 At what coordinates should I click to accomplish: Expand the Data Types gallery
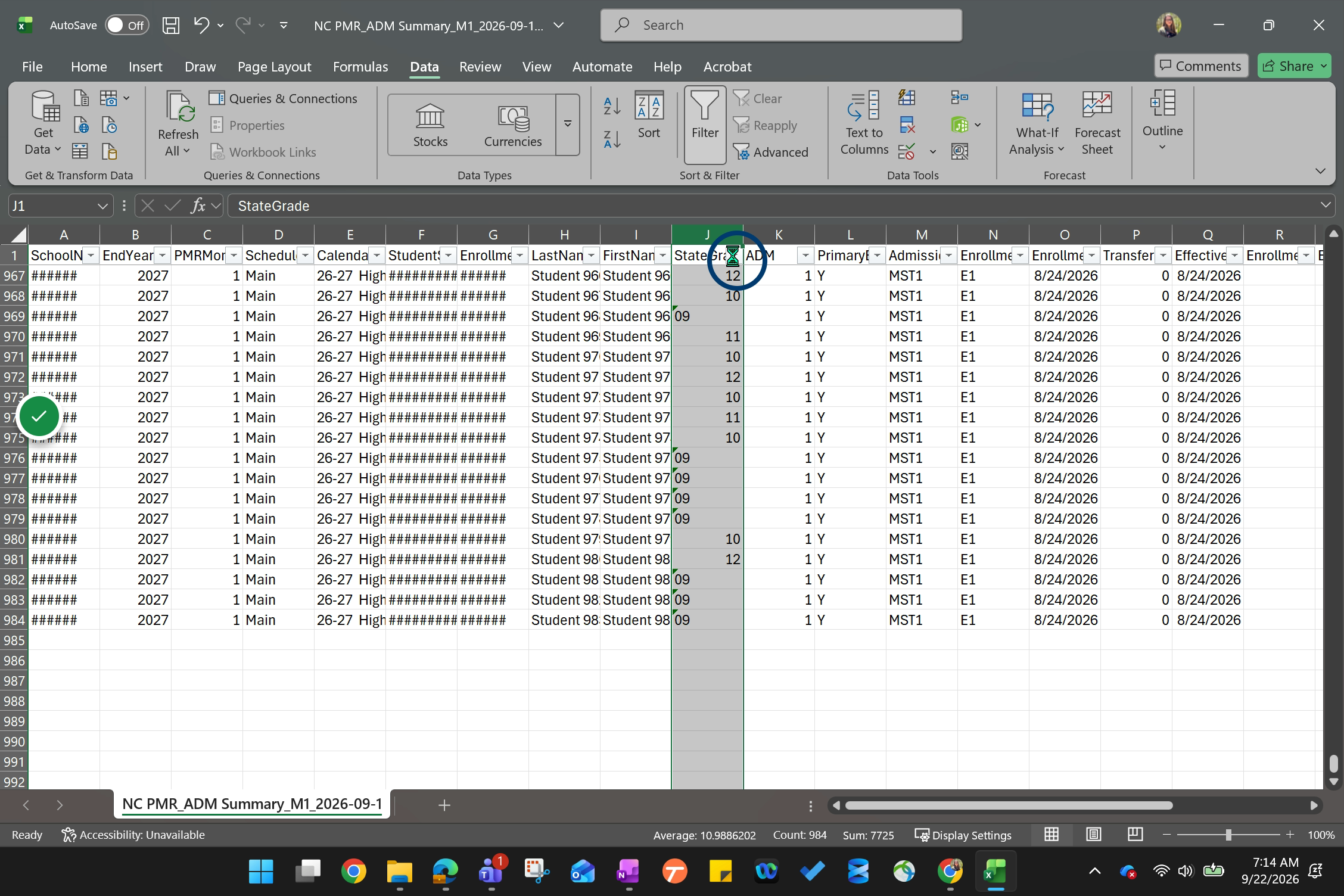click(568, 125)
